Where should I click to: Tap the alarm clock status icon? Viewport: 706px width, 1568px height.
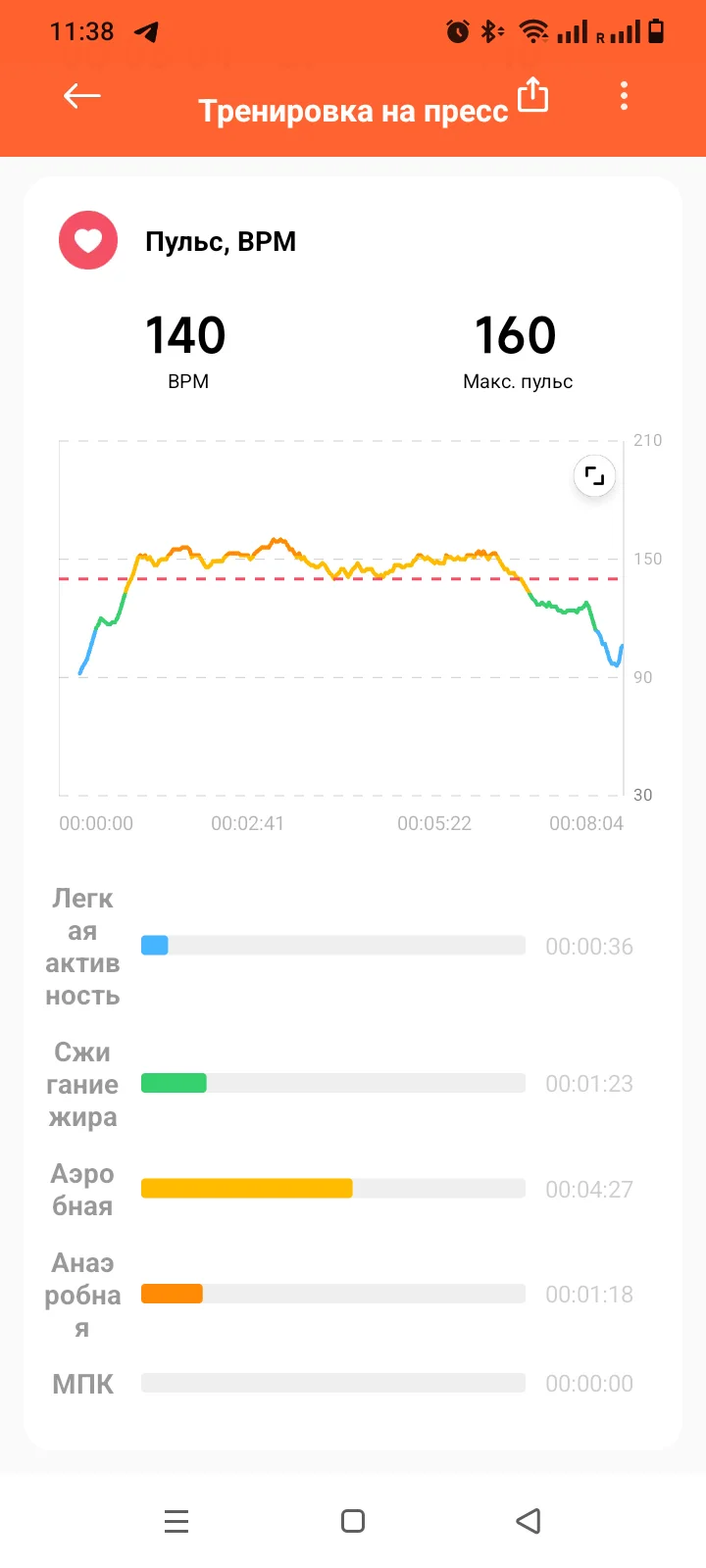point(458,32)
